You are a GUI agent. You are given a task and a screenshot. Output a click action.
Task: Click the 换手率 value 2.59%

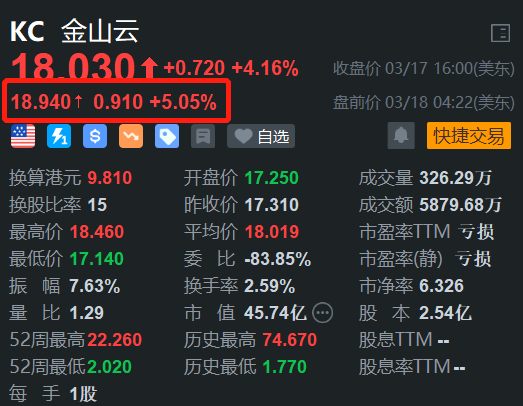pyautogui.click(x=270, y=286)
